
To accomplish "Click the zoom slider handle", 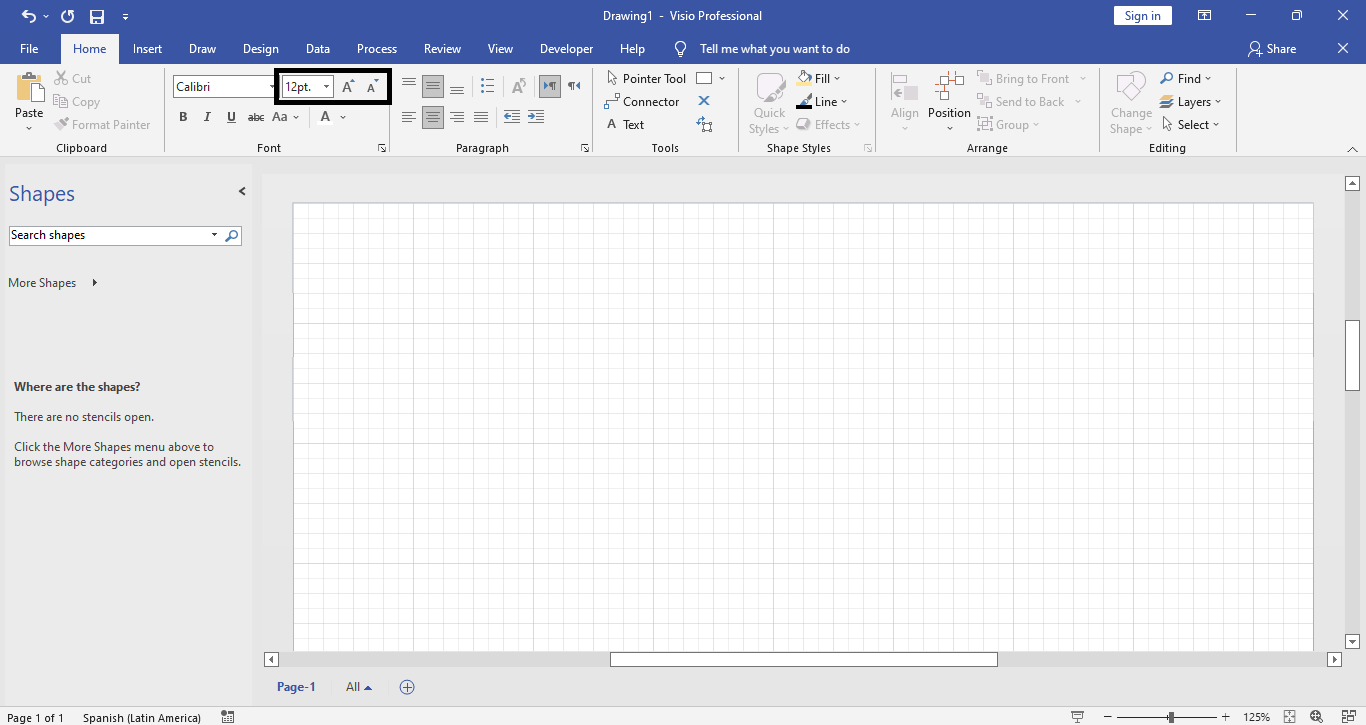I will click(x=1170, y=717).
